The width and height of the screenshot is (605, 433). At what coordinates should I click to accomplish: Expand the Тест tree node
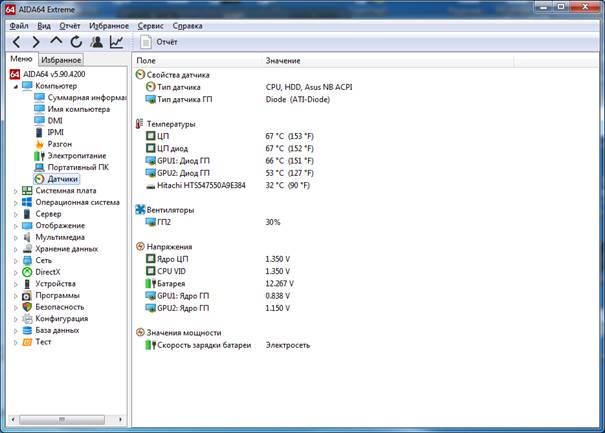(x=15, y=342)
